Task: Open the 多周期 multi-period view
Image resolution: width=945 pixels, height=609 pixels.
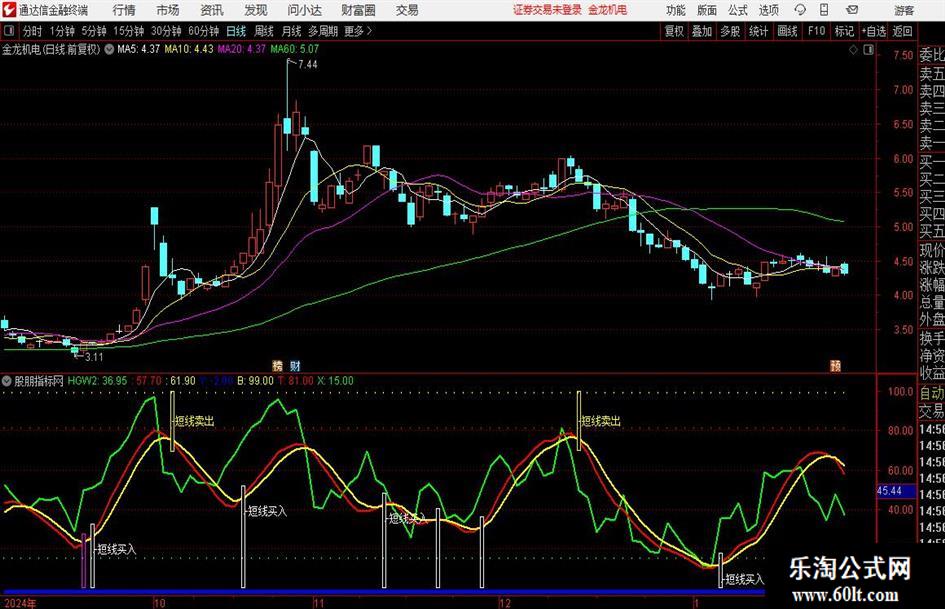Action: [x=323, y=31]
